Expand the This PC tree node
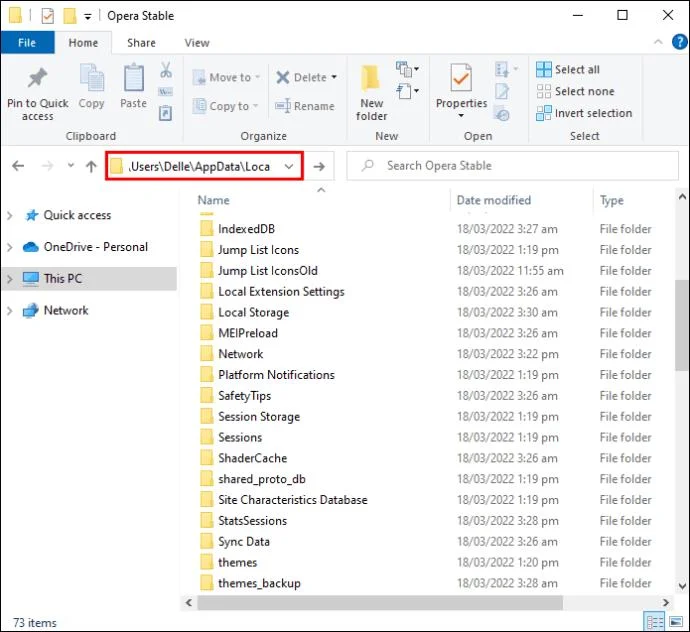Image resolution: width=690 pixels, height=632 pixels. (10, 279)
